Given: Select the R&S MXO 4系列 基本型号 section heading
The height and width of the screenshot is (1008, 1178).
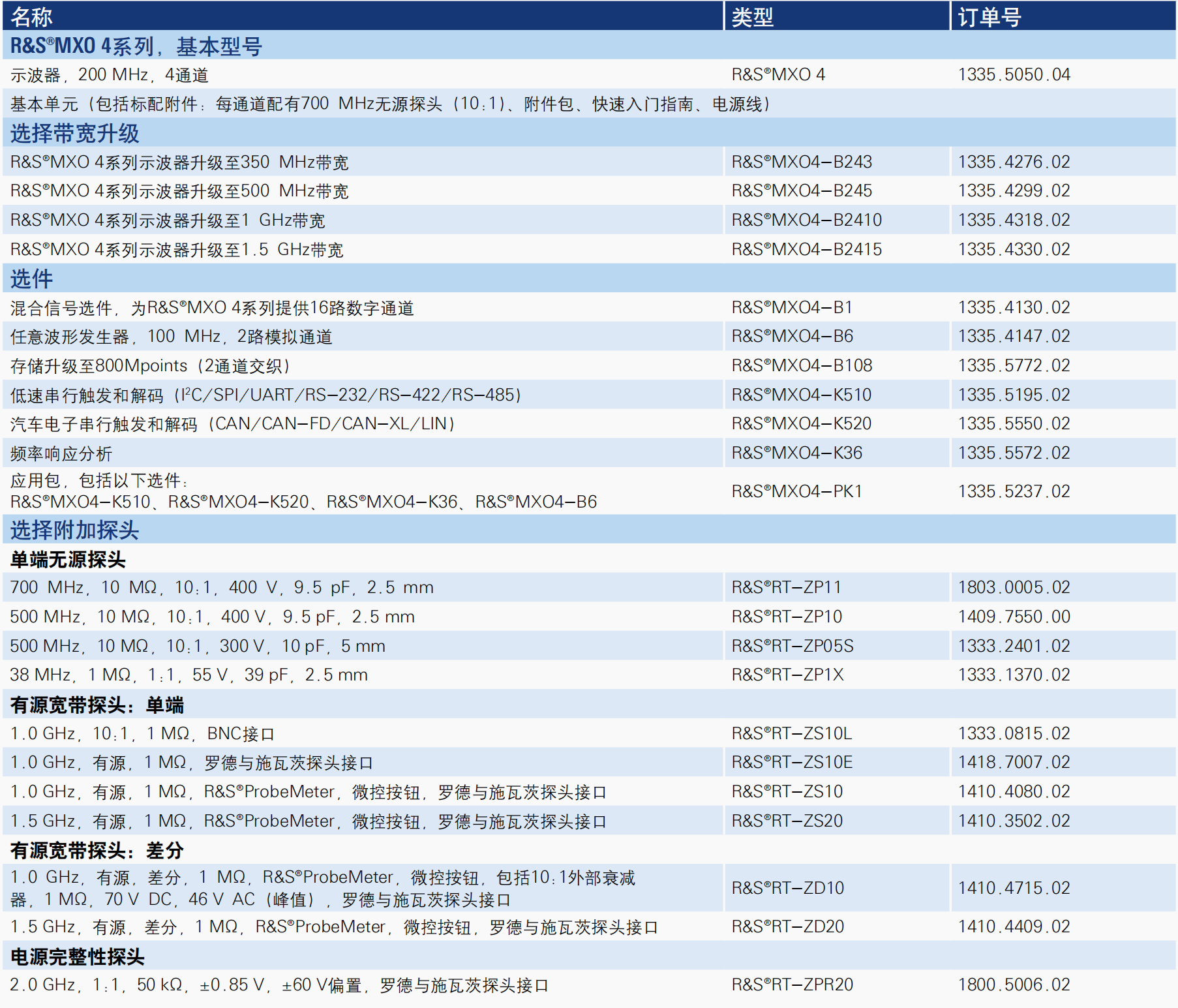Looking at the screenshot, I should (136, 46).
